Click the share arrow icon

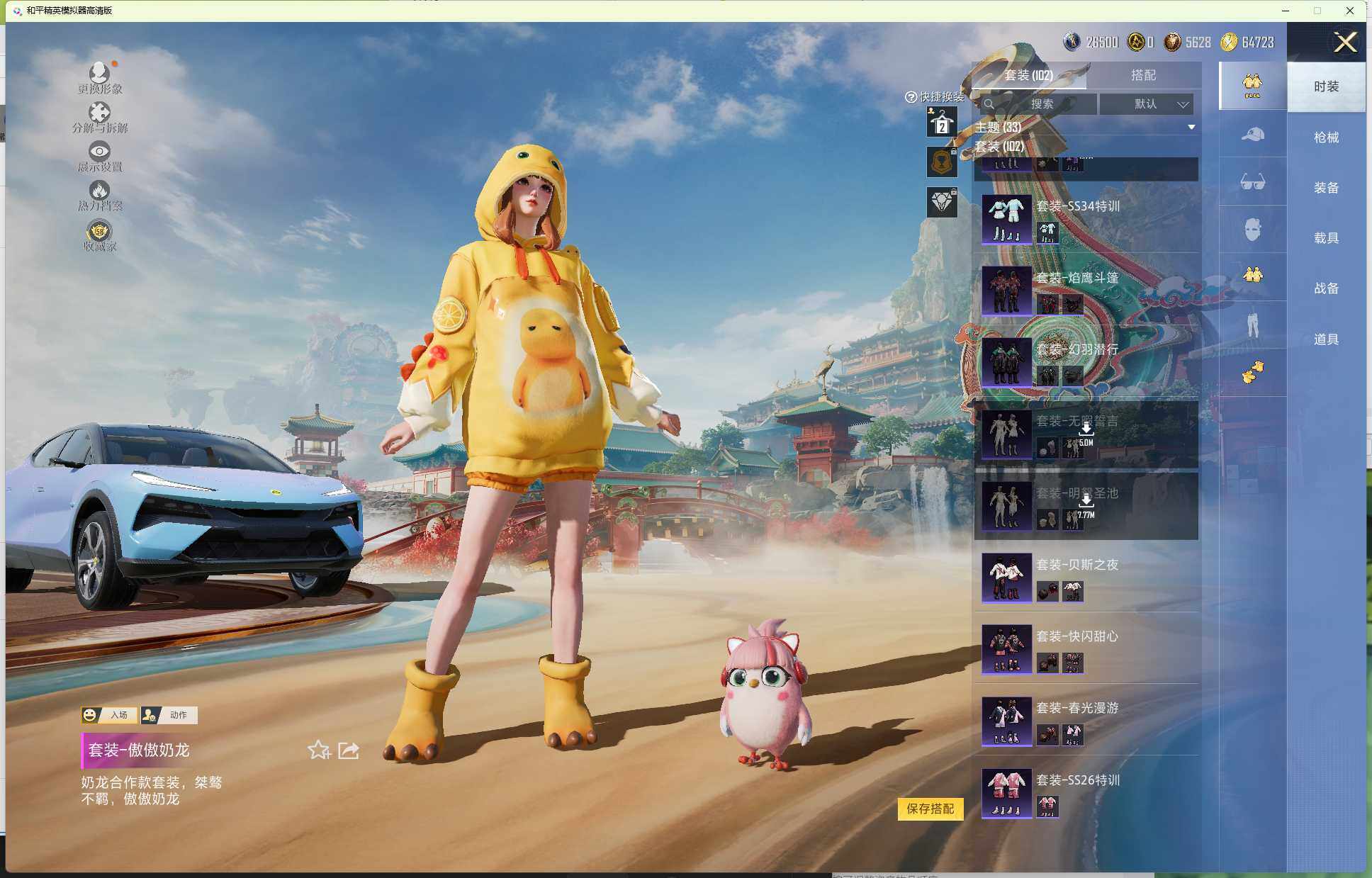pyautogui.click(x=349, y=750)
